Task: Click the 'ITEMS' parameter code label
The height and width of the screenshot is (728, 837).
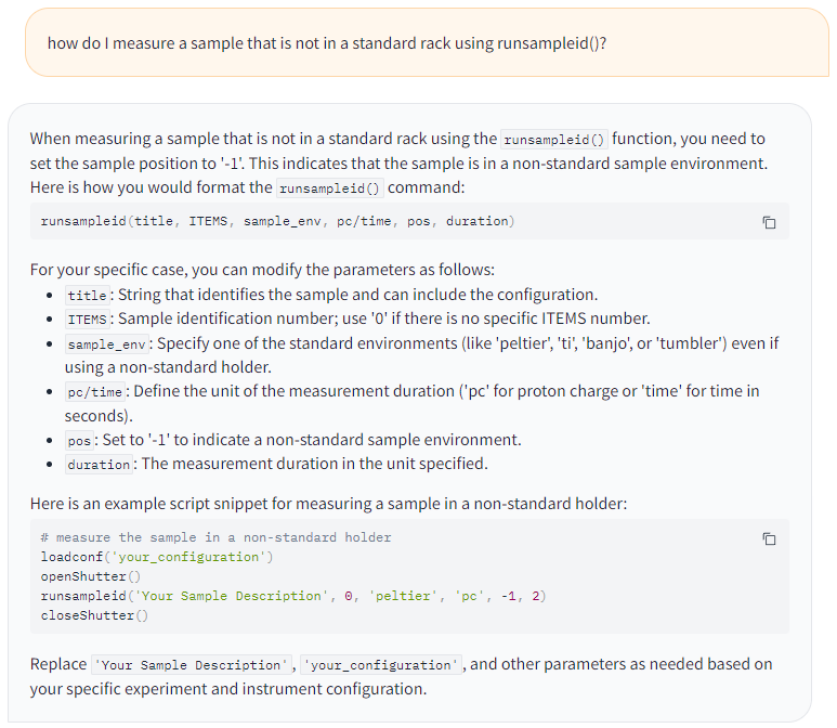Action: click(87, 319)
